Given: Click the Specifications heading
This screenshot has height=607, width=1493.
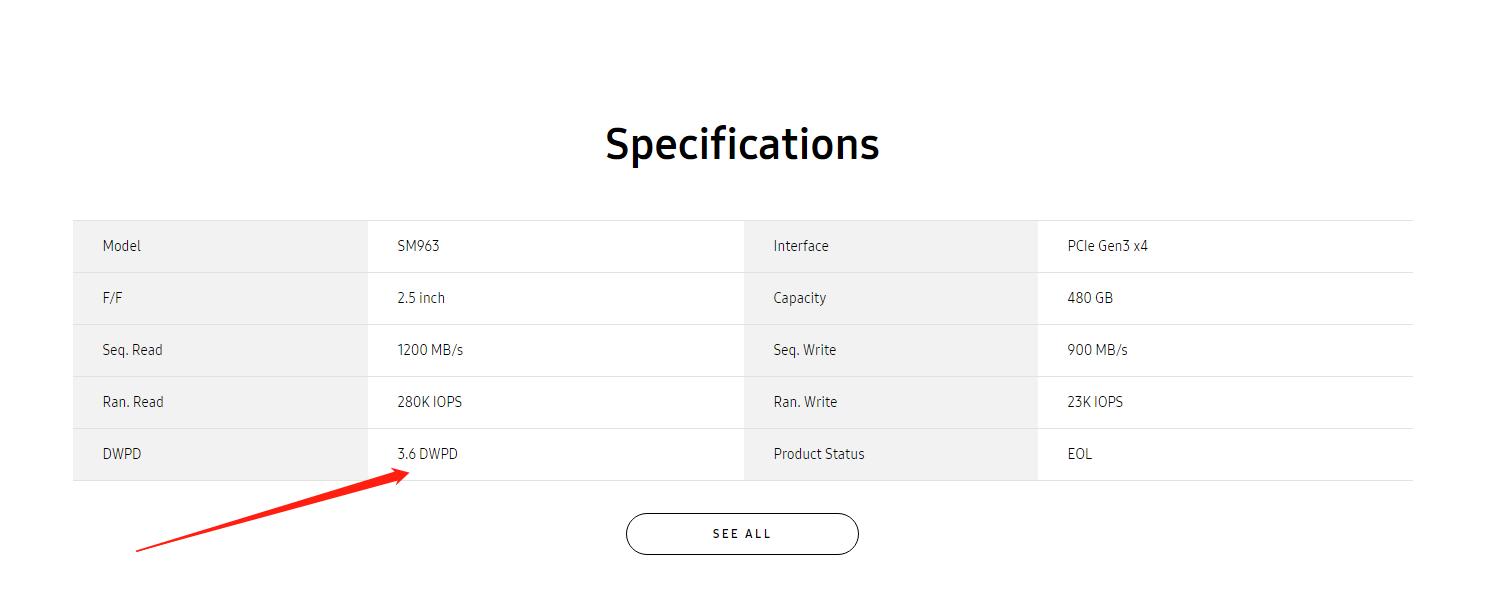Looking at the screenshot, I should tap(742, 144).
